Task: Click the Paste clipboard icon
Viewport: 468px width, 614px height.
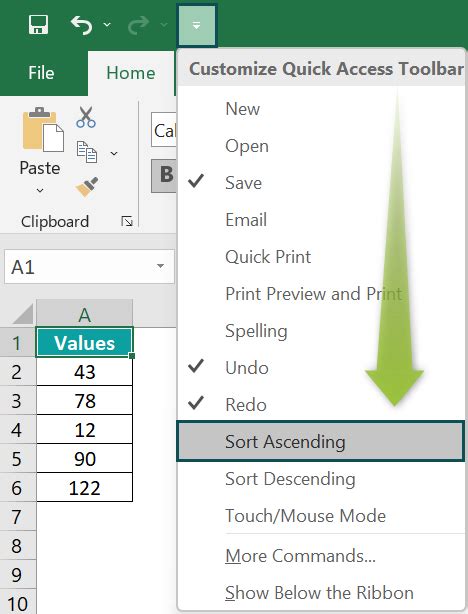Action: pyautogui.click(x=43, y=129)
